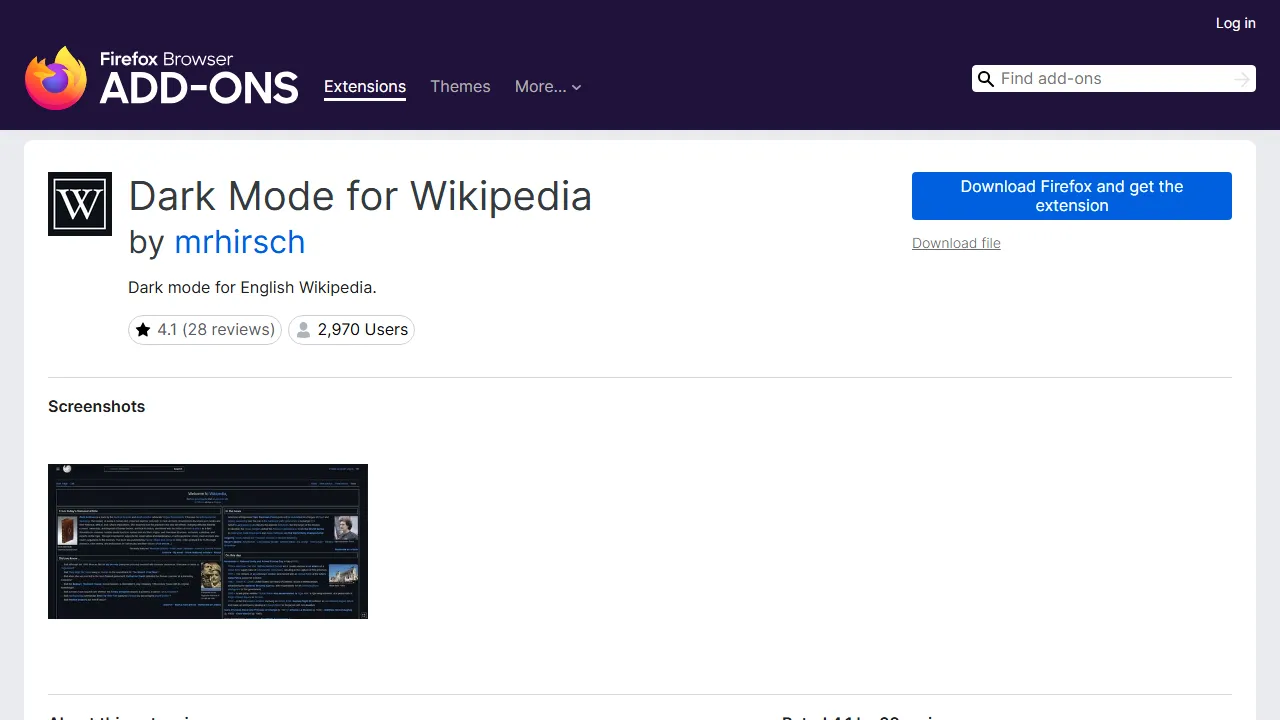Click the arrow icon inside the search bar
The image size is (1280, 720).
click(x=1241, y=78)
